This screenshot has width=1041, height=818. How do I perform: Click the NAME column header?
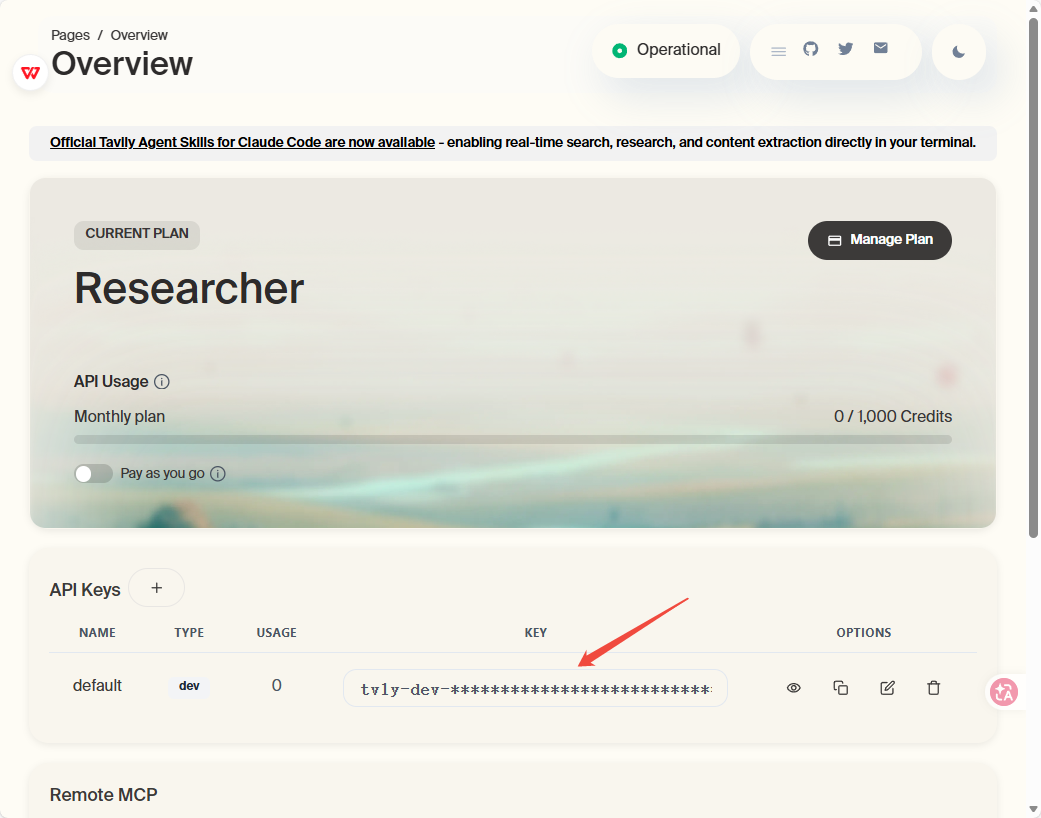click(x=98, y=633)
